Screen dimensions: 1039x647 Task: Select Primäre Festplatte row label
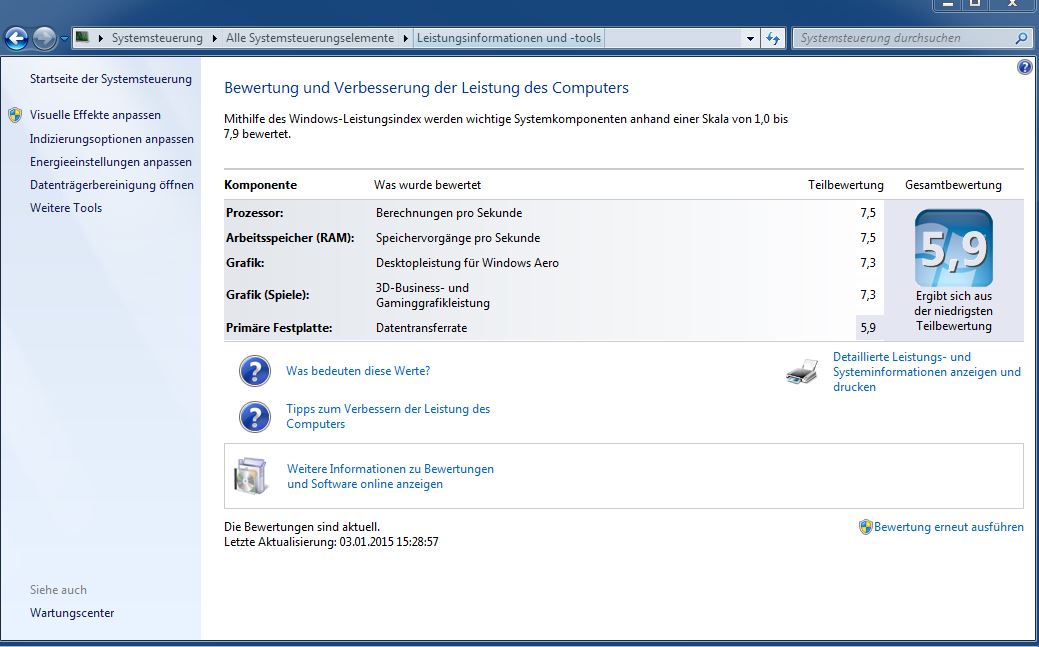pyautogui.click(x=279, y=328)
